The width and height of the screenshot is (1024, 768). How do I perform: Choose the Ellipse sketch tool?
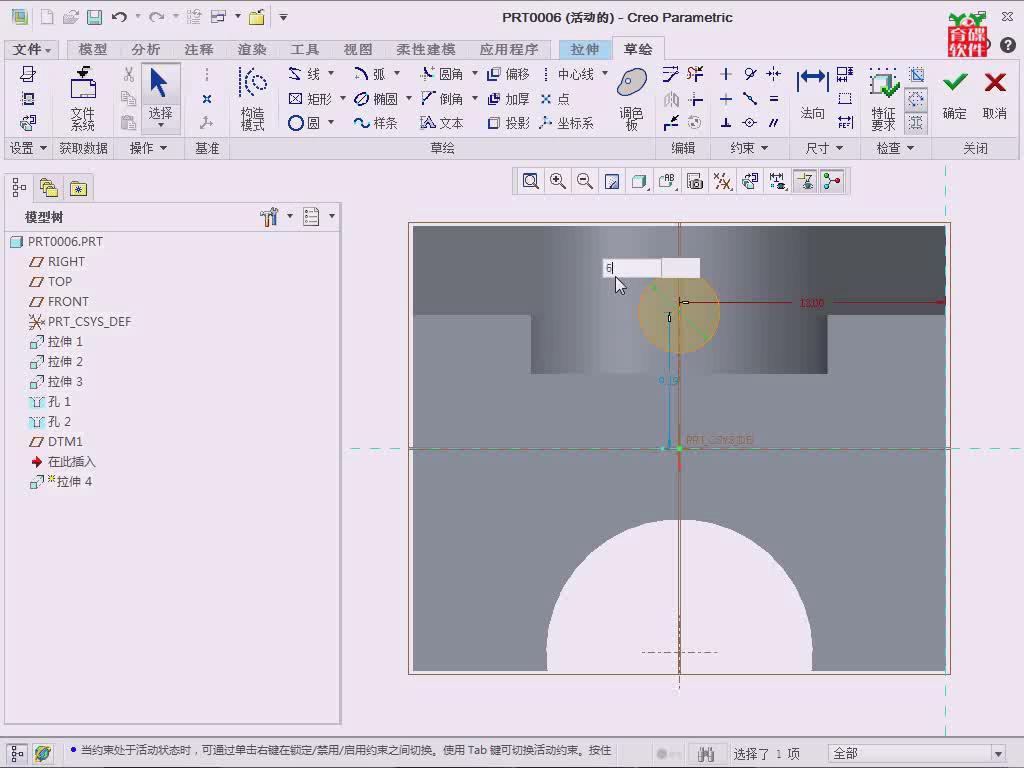(x=376, y=99)
